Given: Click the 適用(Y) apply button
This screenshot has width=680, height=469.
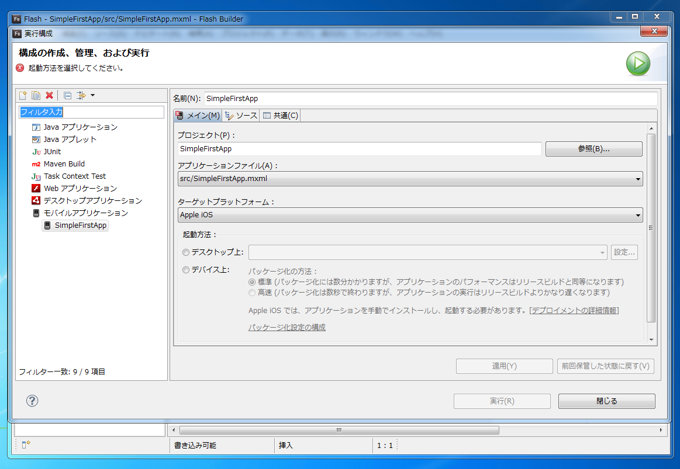Looking at the screenshot, I should (x=504, y=366).
